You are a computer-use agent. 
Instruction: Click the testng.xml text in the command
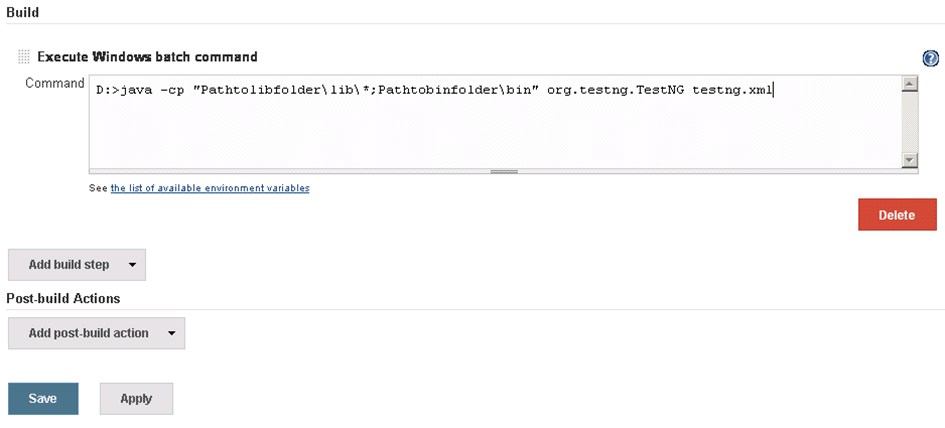coord(732,90)
